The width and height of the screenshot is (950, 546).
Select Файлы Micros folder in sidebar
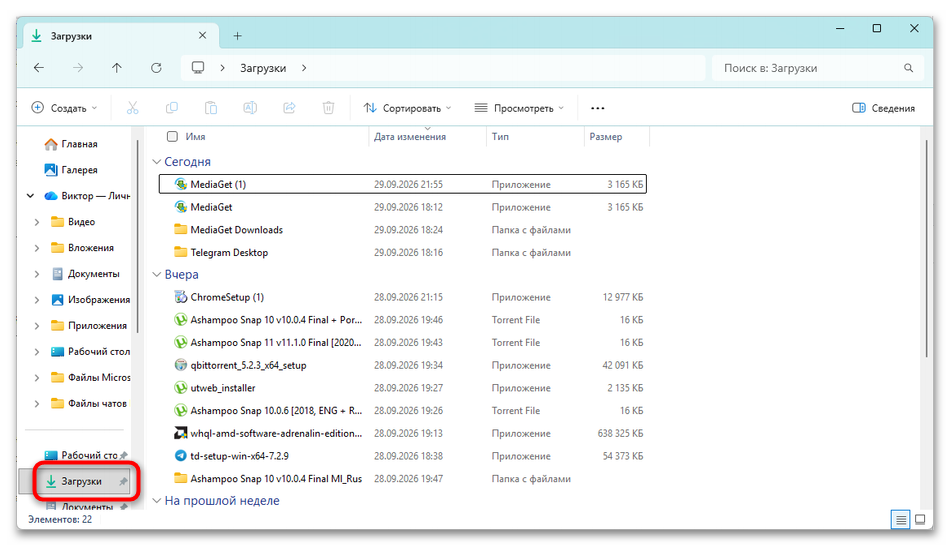pos(91,378)
